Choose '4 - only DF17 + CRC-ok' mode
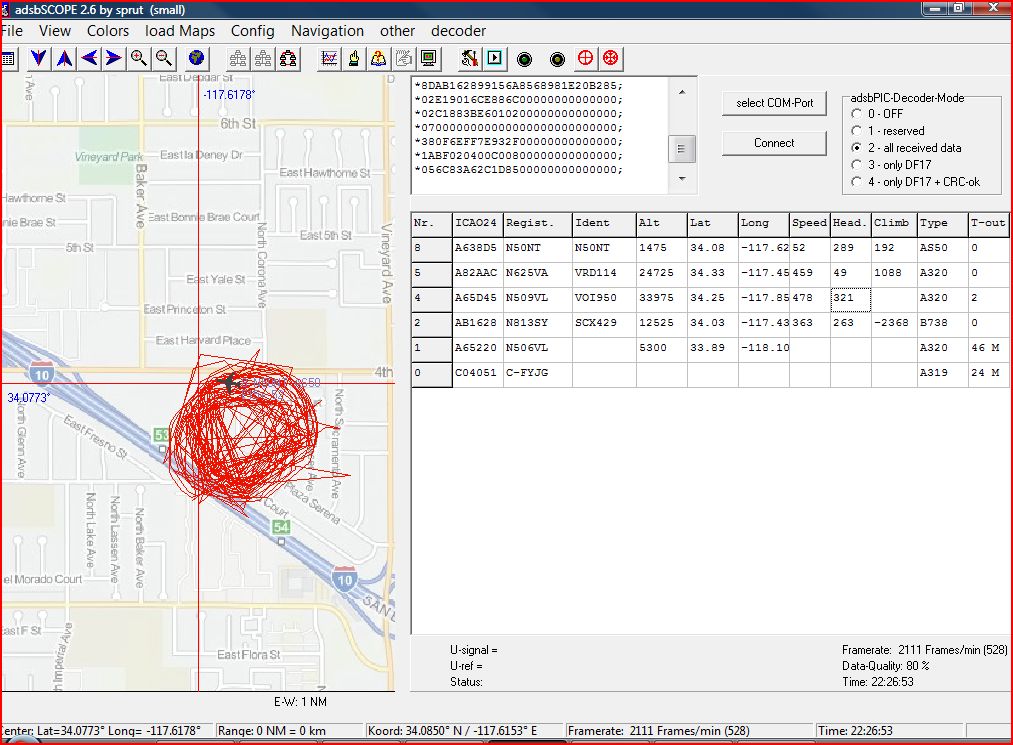This screenshot has height=745, width=1013. (x=857, y=182)
